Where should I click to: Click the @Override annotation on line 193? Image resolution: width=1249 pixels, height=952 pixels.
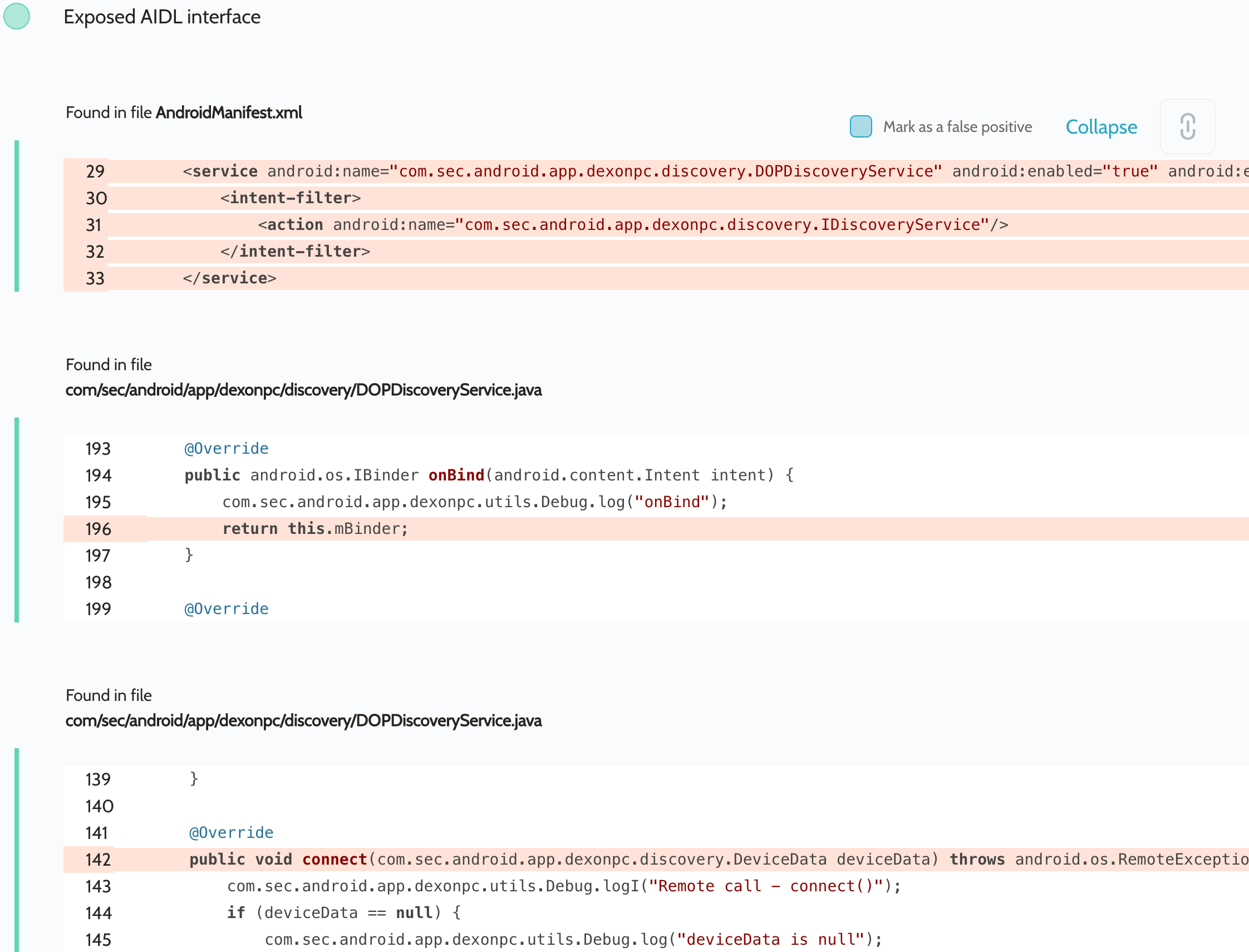click(227, 448)
